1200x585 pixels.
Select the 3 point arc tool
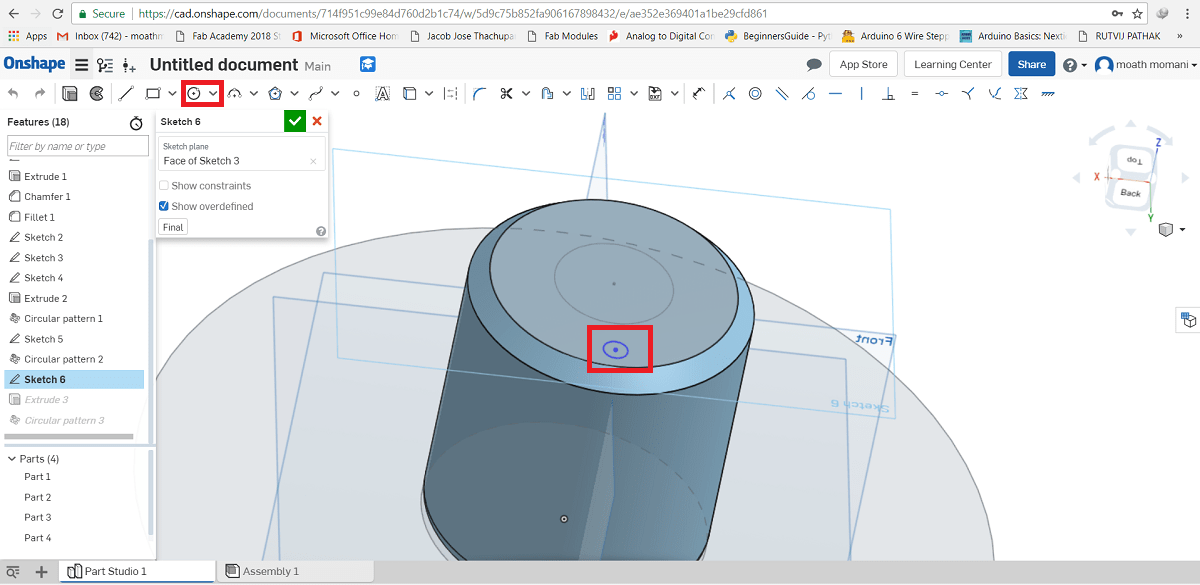[x=235, y=94]
